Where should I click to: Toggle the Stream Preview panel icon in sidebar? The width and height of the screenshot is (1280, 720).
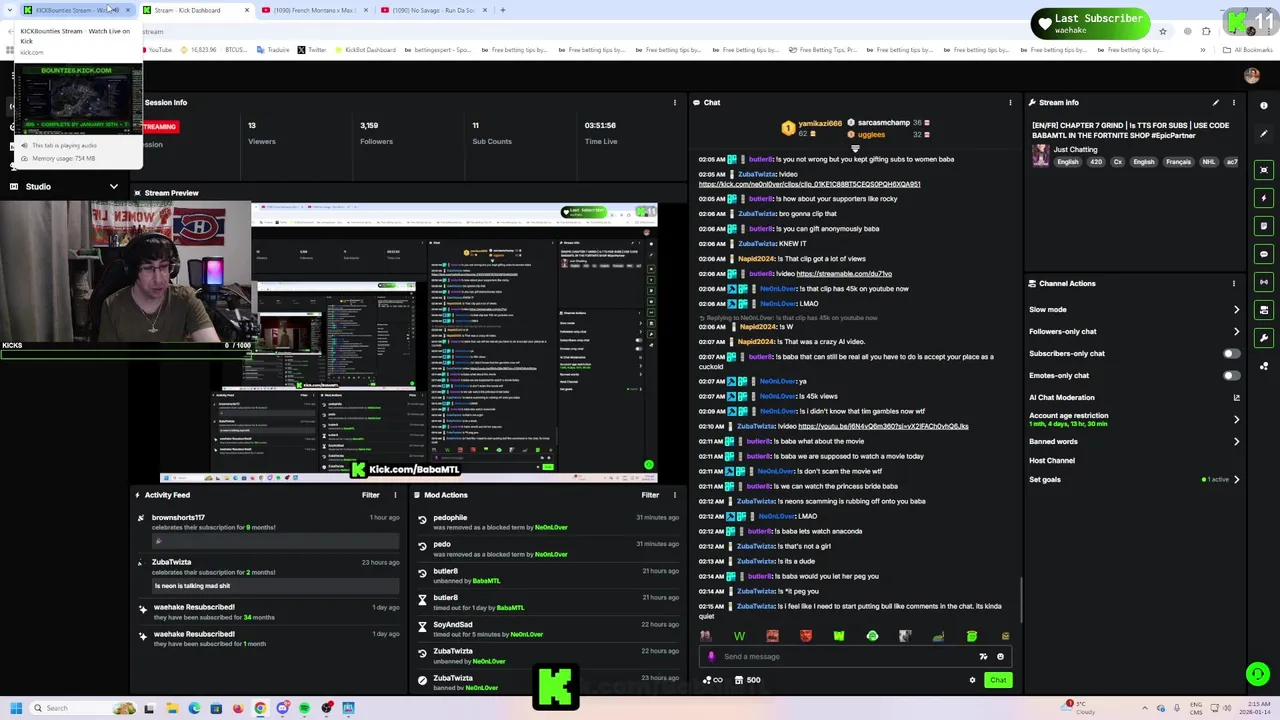coord(1264,170)
